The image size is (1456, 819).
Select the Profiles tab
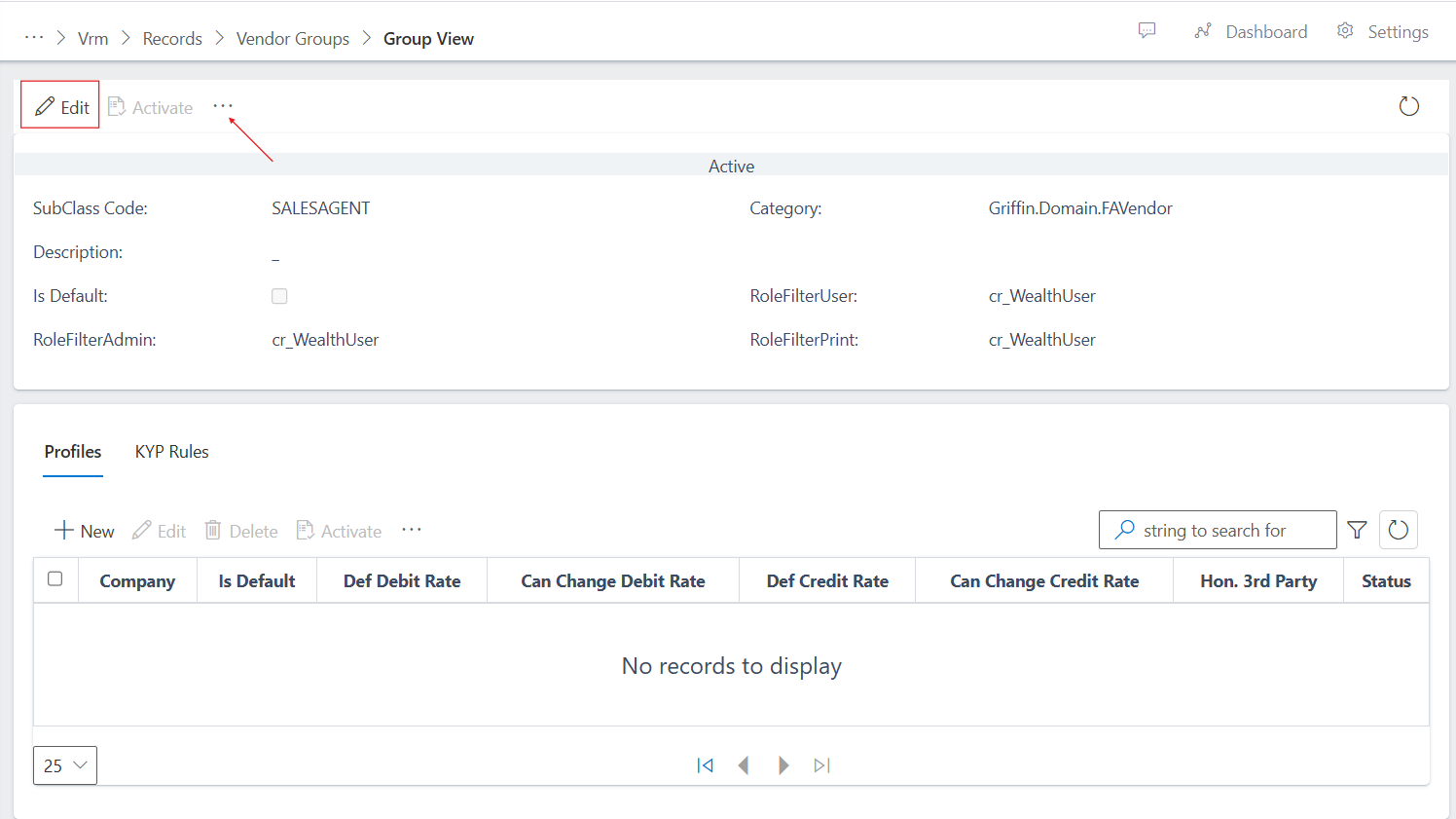pyautogui.click(x=72, y=451)
